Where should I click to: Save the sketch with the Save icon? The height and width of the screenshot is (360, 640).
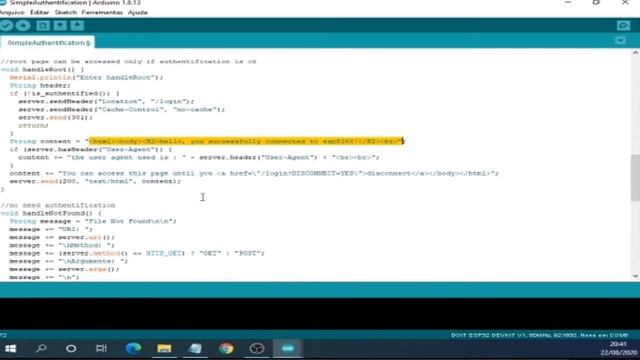click(77, 26)
